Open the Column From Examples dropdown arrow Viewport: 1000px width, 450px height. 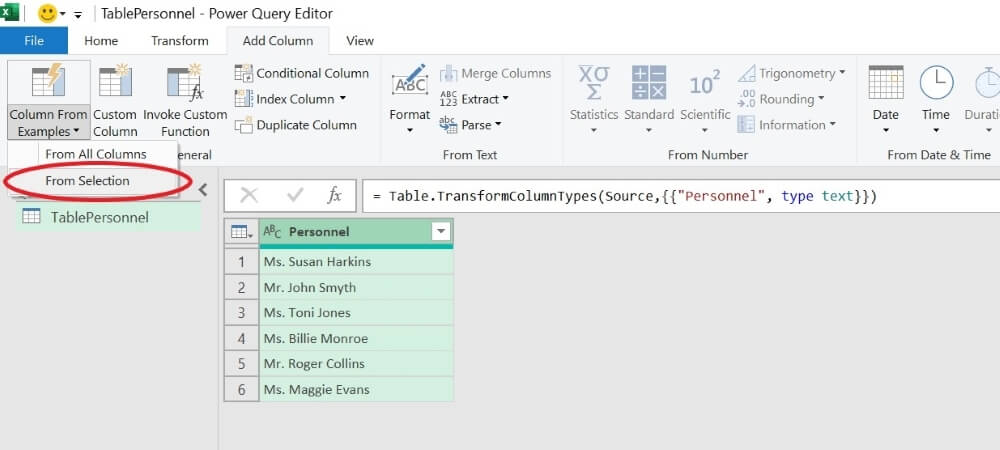point(77,132)
